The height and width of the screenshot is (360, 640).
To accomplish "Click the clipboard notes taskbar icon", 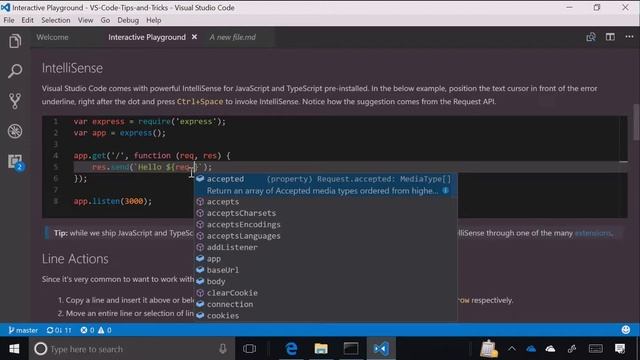I will pos(489,349).
